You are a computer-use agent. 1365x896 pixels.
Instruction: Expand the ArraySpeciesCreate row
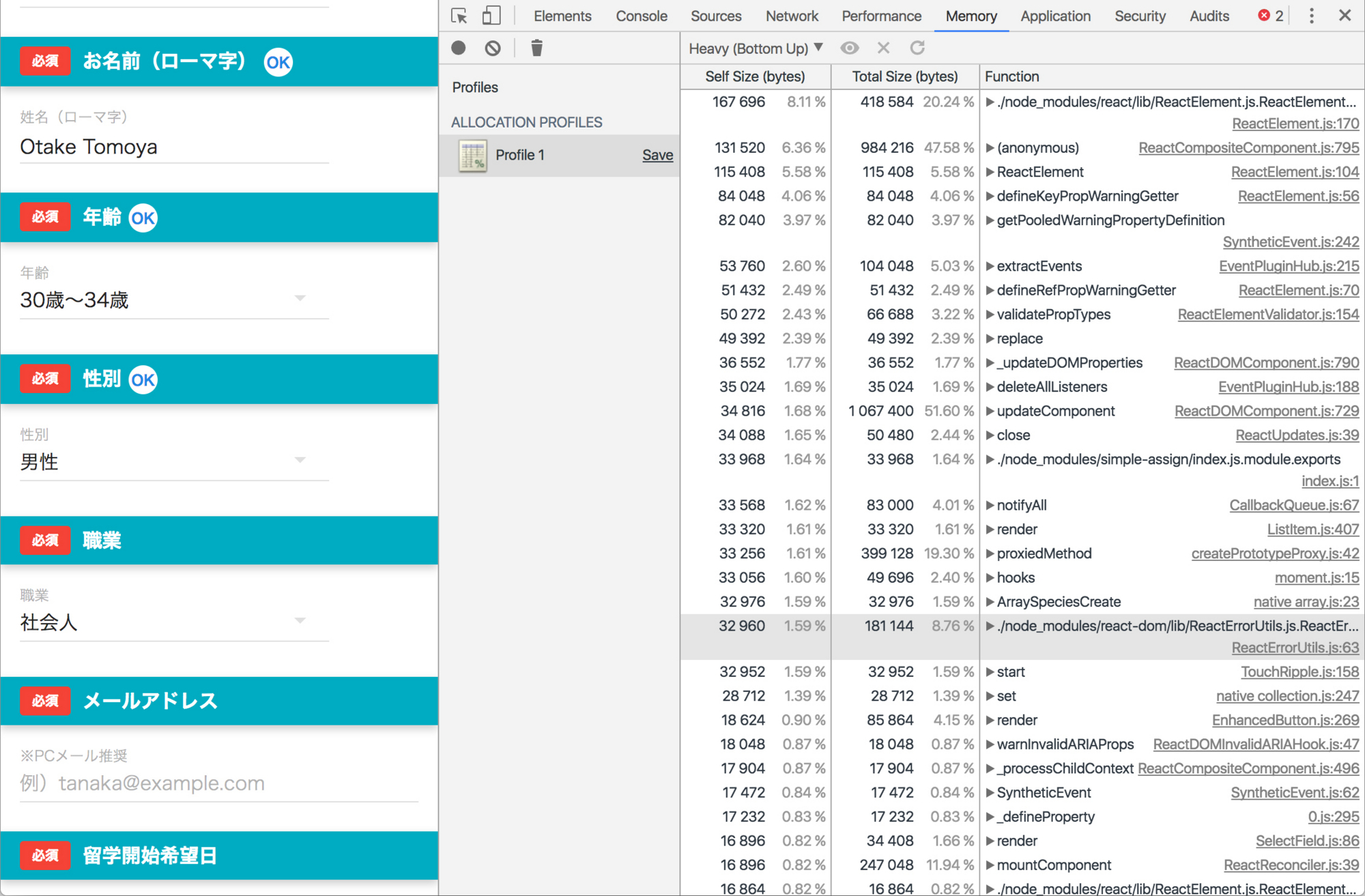pyautogui.click(x=990, y=602)
